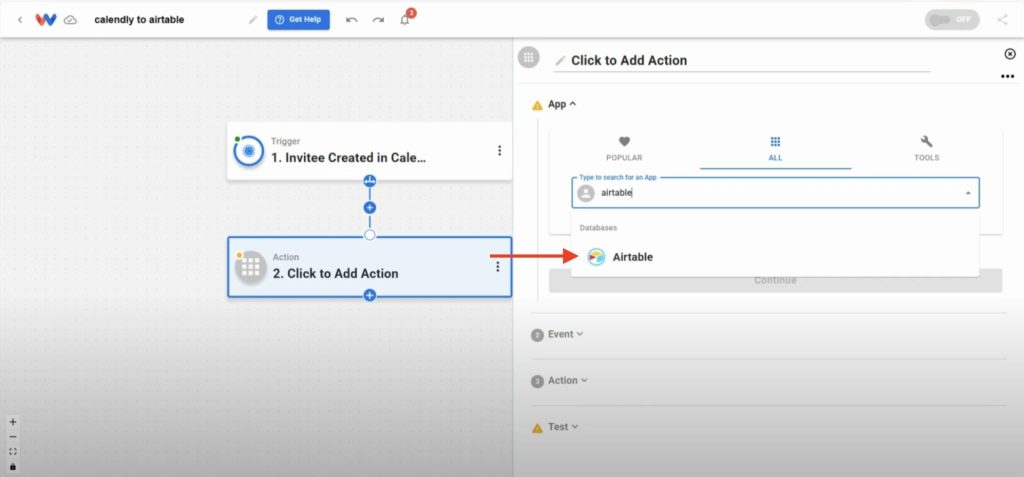Collapse the App section
Image resolution: width=1024 pixels, height=477 pixels.
(x=562, y=104)
